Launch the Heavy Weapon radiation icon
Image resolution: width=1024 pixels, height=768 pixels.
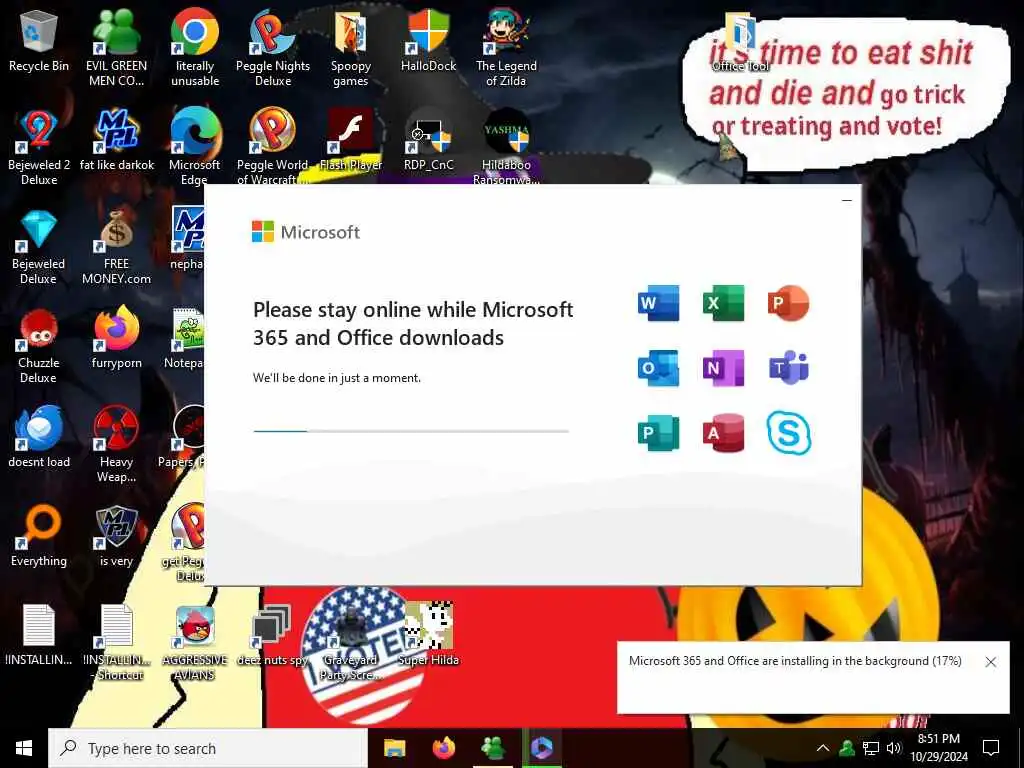(x=116, y=445)
